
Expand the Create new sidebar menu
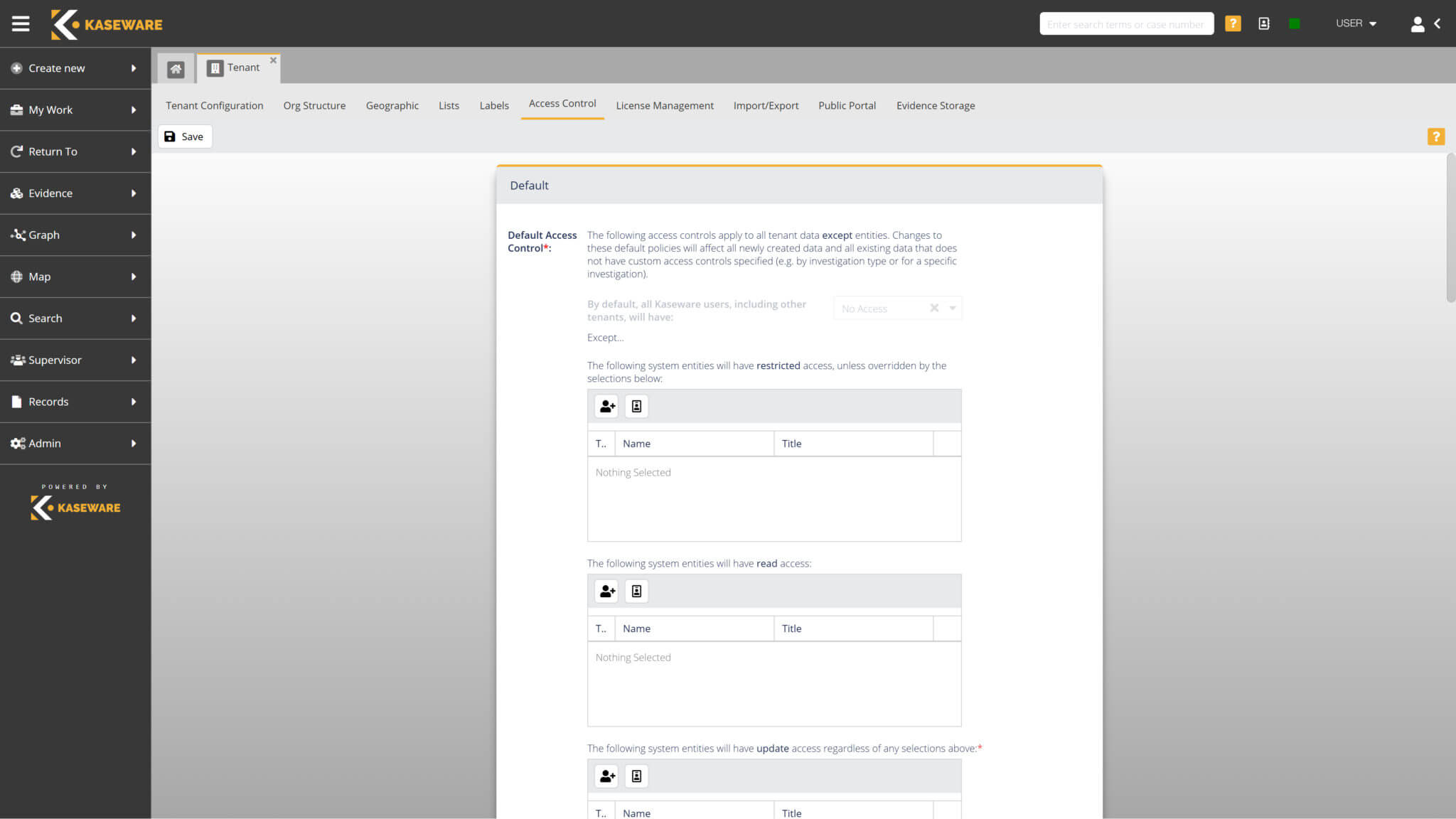(x=57, y=68)
